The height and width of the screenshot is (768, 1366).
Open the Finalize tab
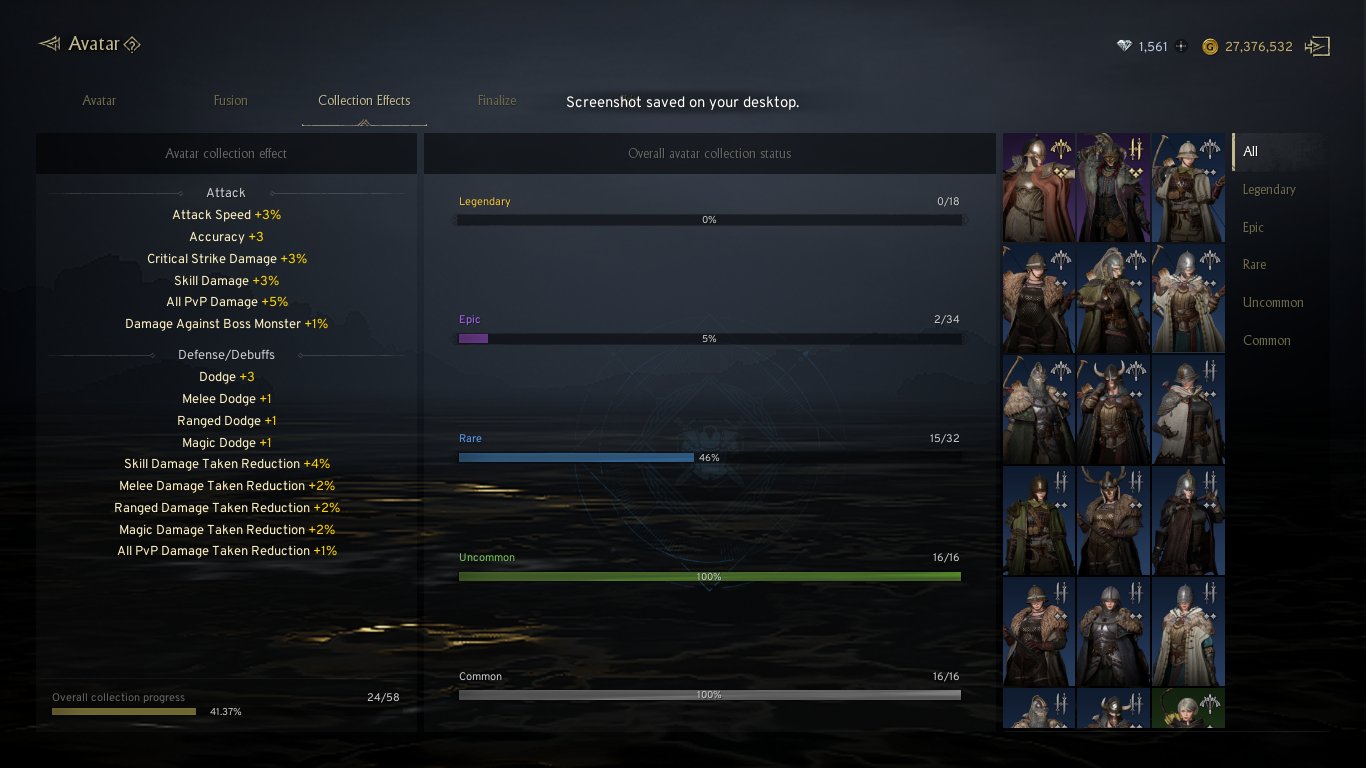coord(497,100)
